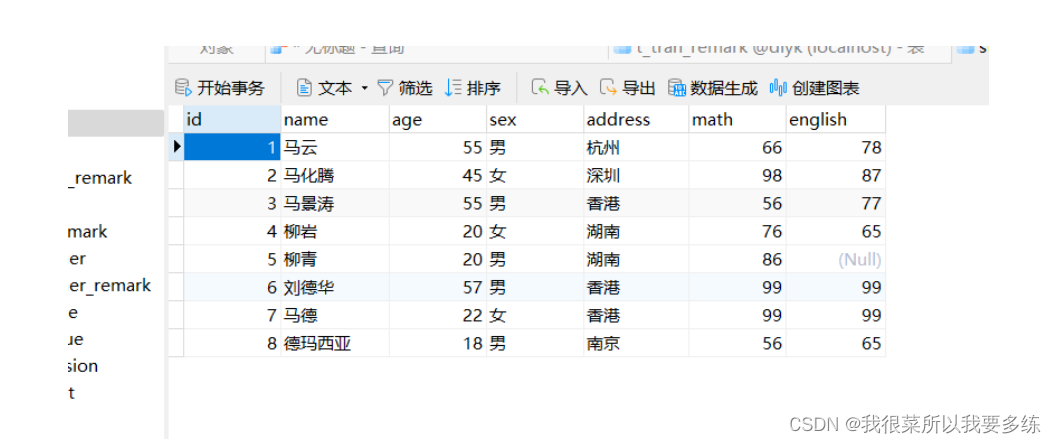
Task: Click the name cell 马化腾
Action: point(335,175)
